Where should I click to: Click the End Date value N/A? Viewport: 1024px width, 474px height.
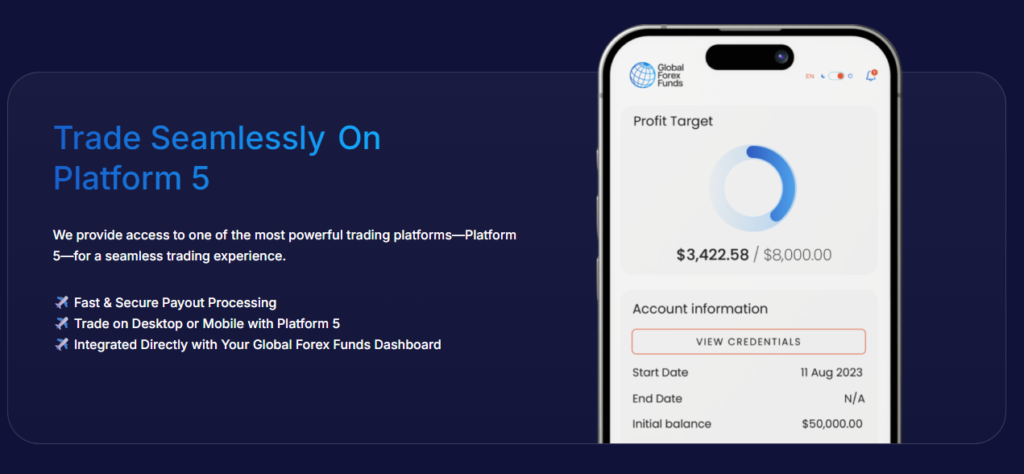point(854,399)
